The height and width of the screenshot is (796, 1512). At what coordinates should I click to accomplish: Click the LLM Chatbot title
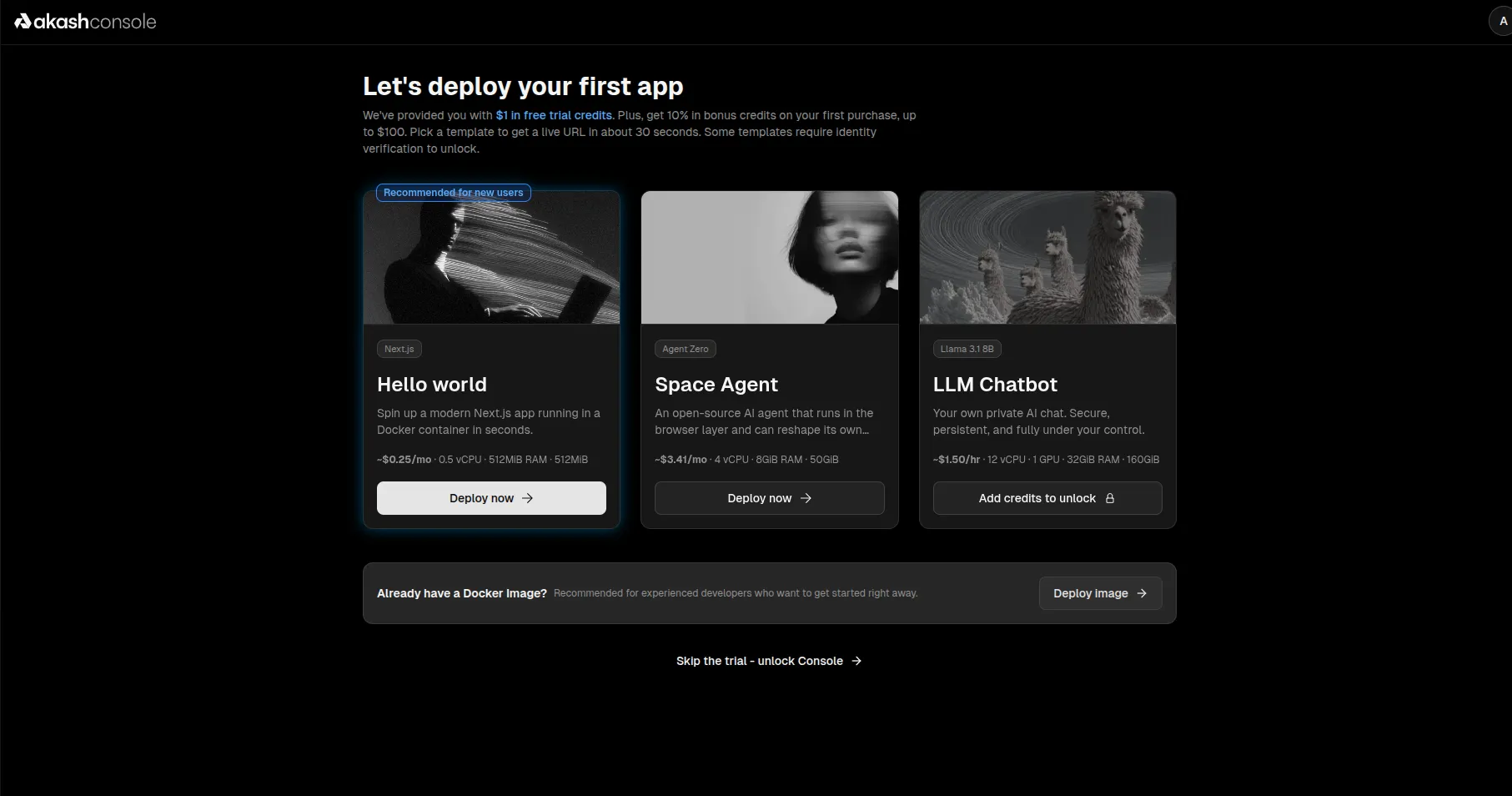tap(995, 385)
